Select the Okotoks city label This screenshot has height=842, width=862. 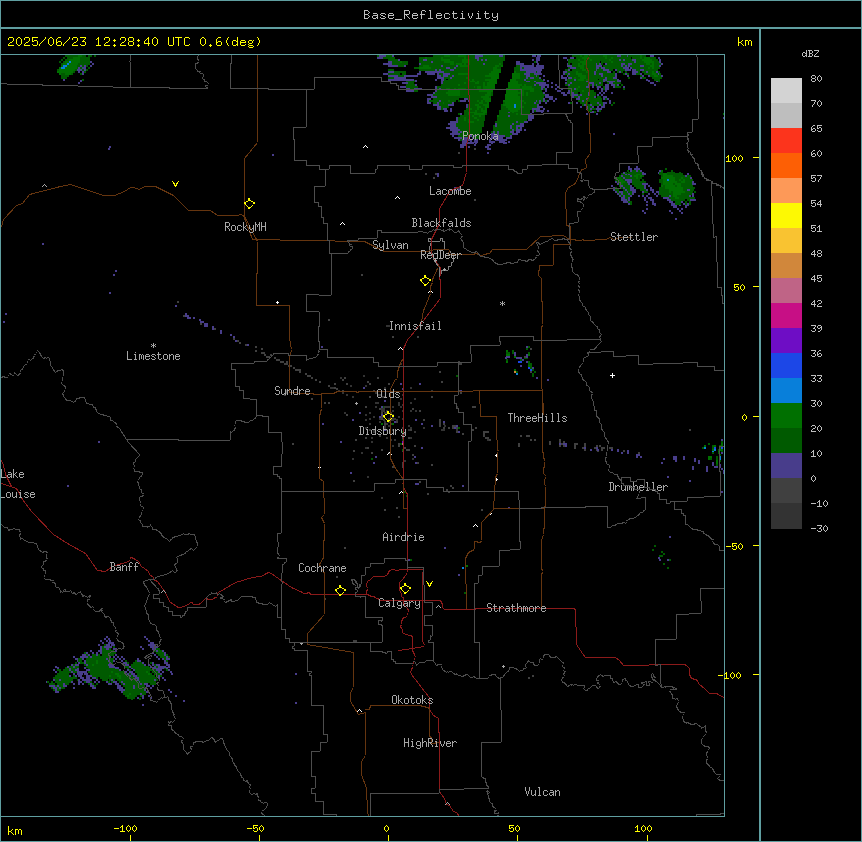pyautogui.click(x=412, y=700)
